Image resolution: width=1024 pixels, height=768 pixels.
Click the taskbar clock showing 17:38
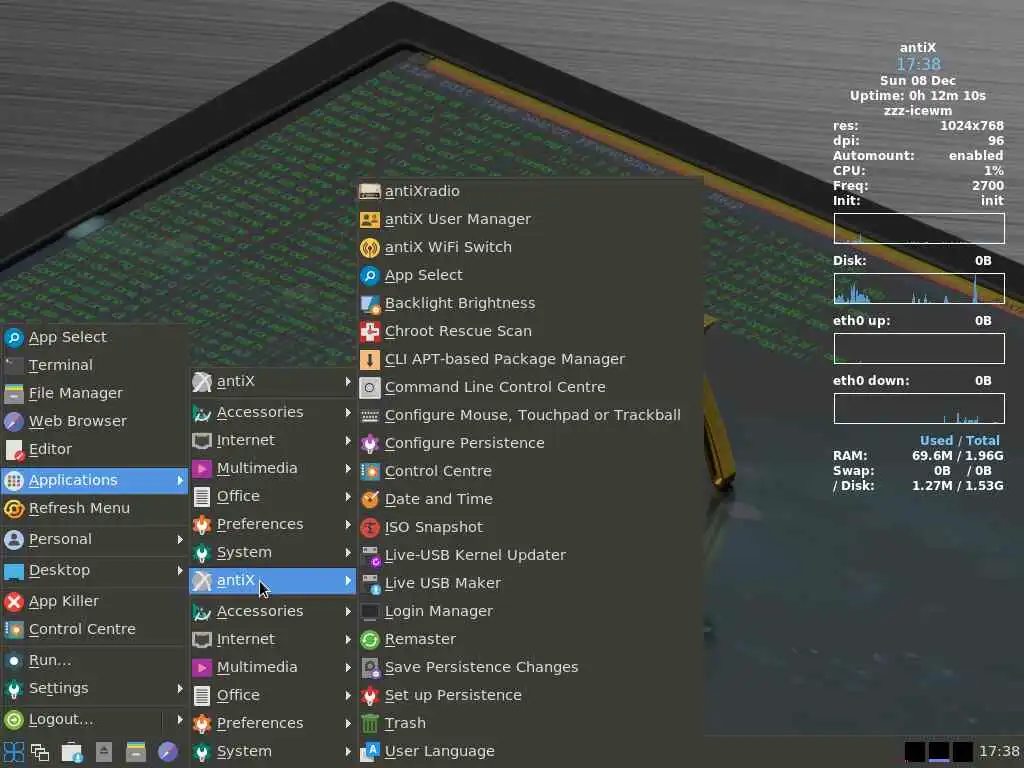(x=999, y=752)
